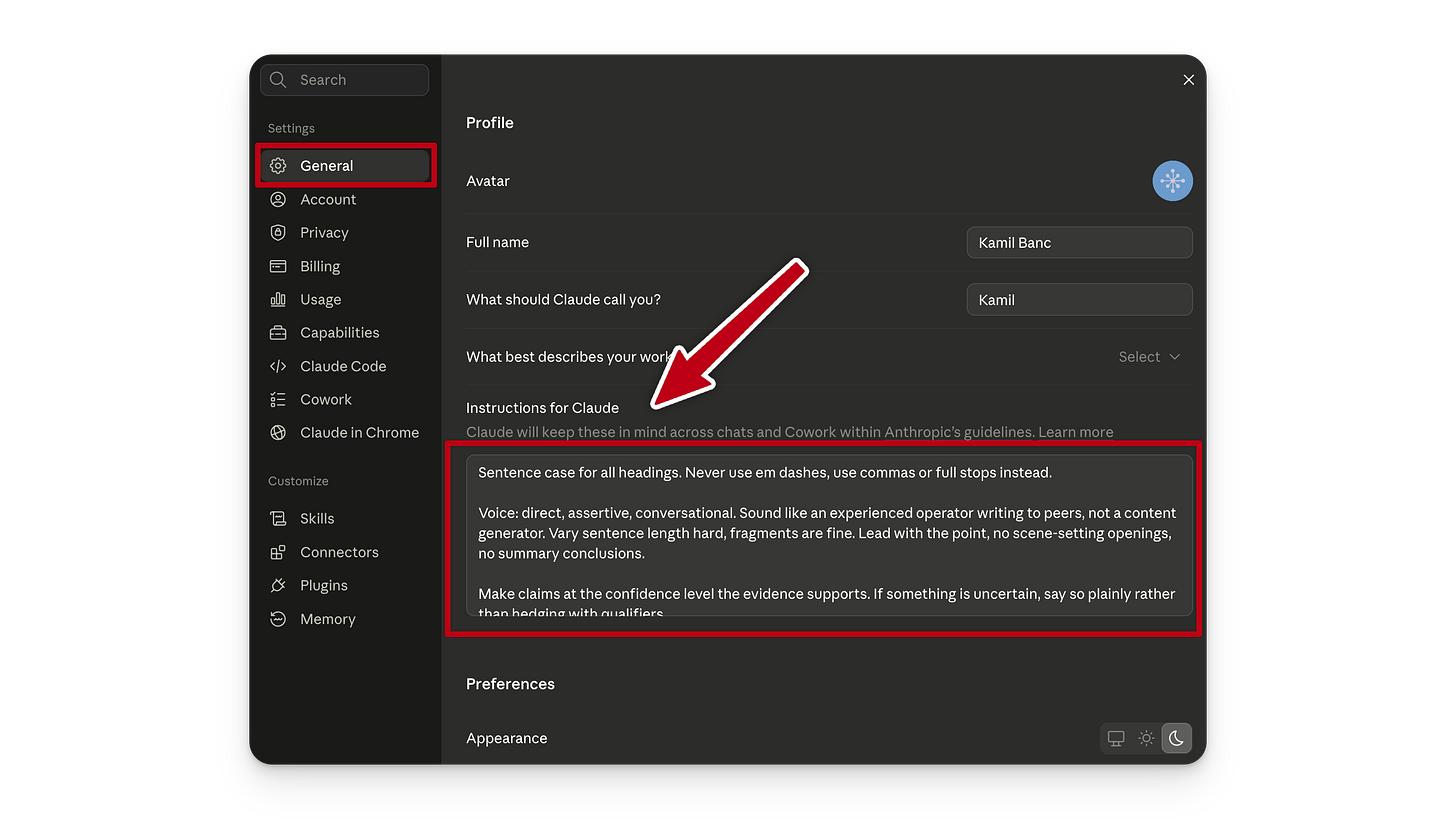Open the Connectors section

(345, 552)
